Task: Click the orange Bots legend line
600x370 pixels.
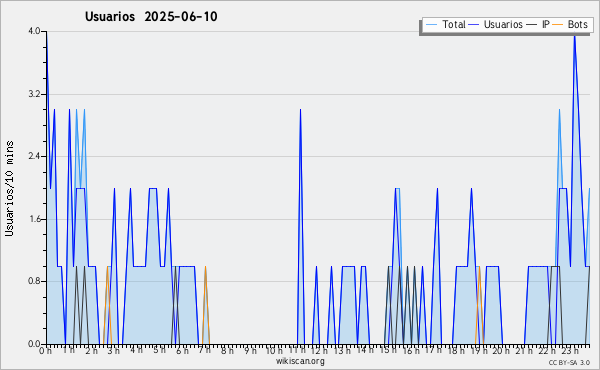Action: click(559, 25)
